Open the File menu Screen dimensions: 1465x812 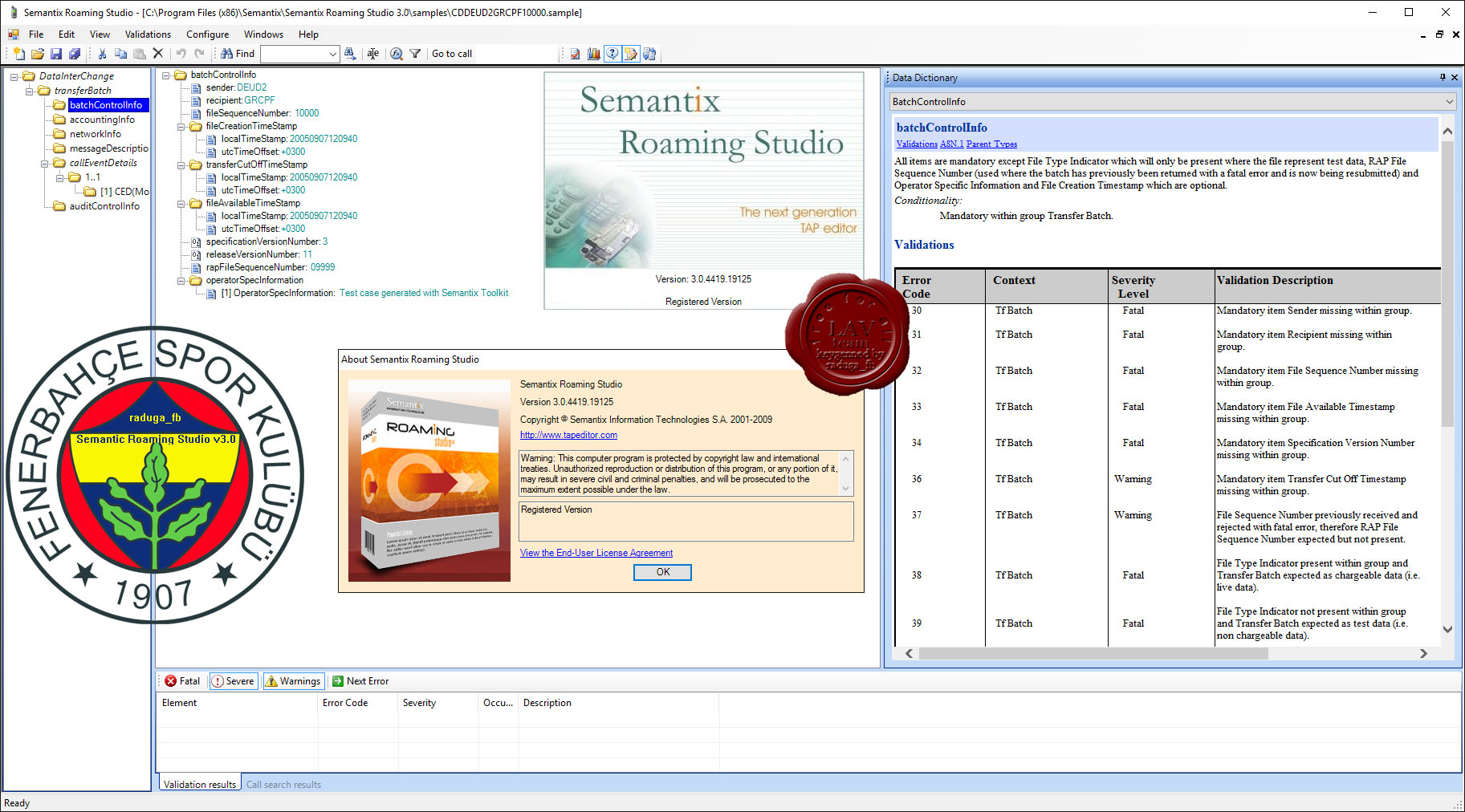point(36,35)
